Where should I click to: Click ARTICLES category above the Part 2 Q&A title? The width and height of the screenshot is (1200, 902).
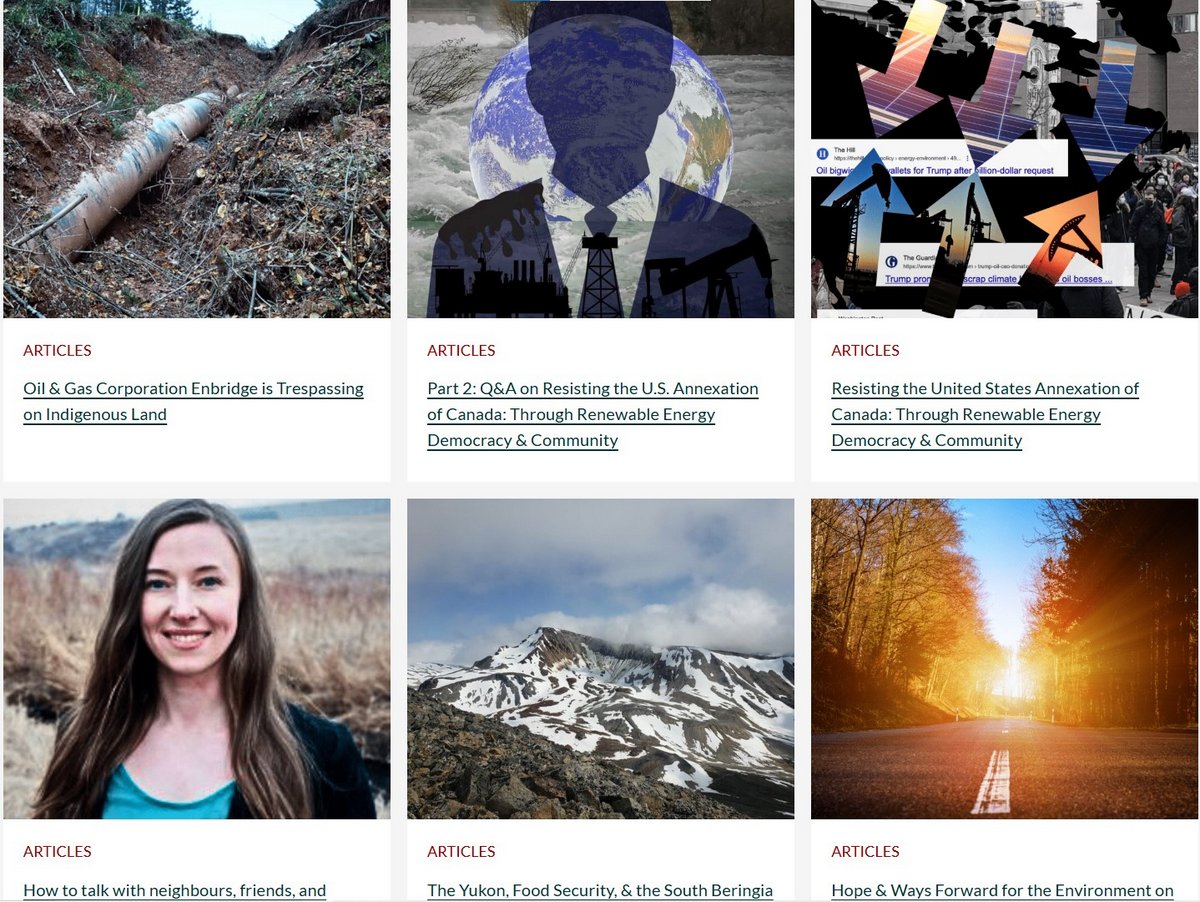click(461, 350)
